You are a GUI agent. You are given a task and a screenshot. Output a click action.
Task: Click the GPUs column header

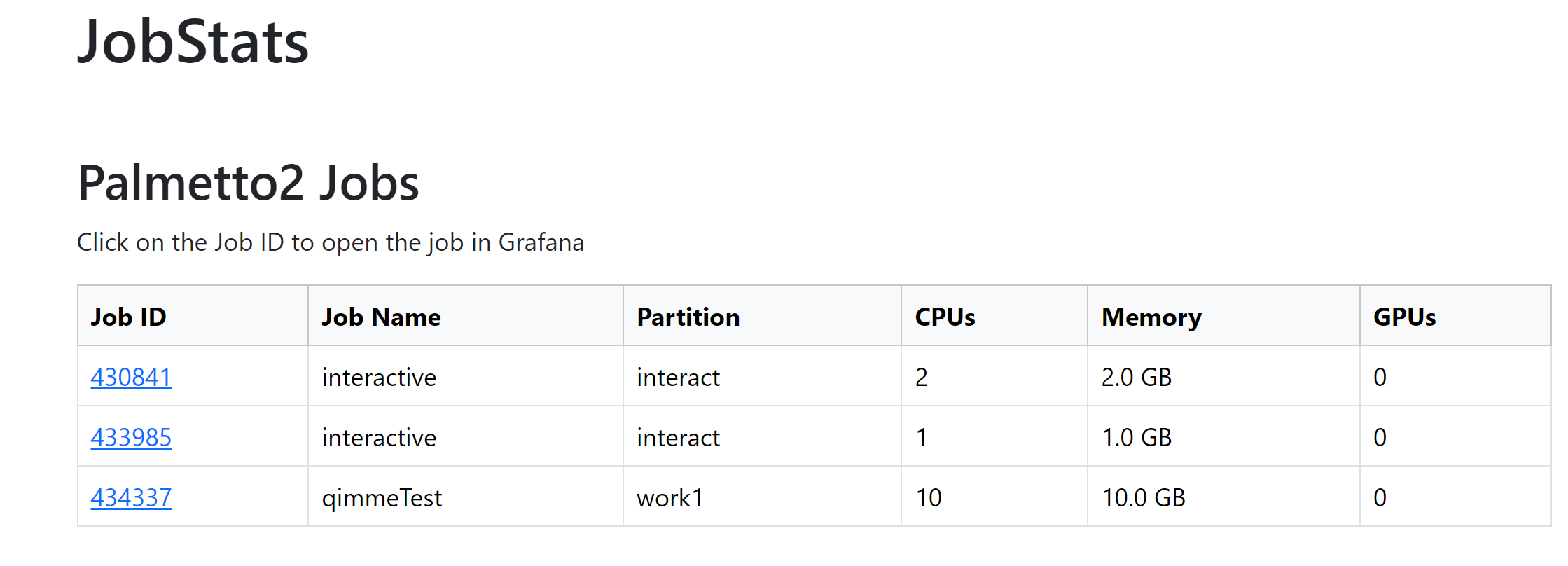tap(1403, 316)
